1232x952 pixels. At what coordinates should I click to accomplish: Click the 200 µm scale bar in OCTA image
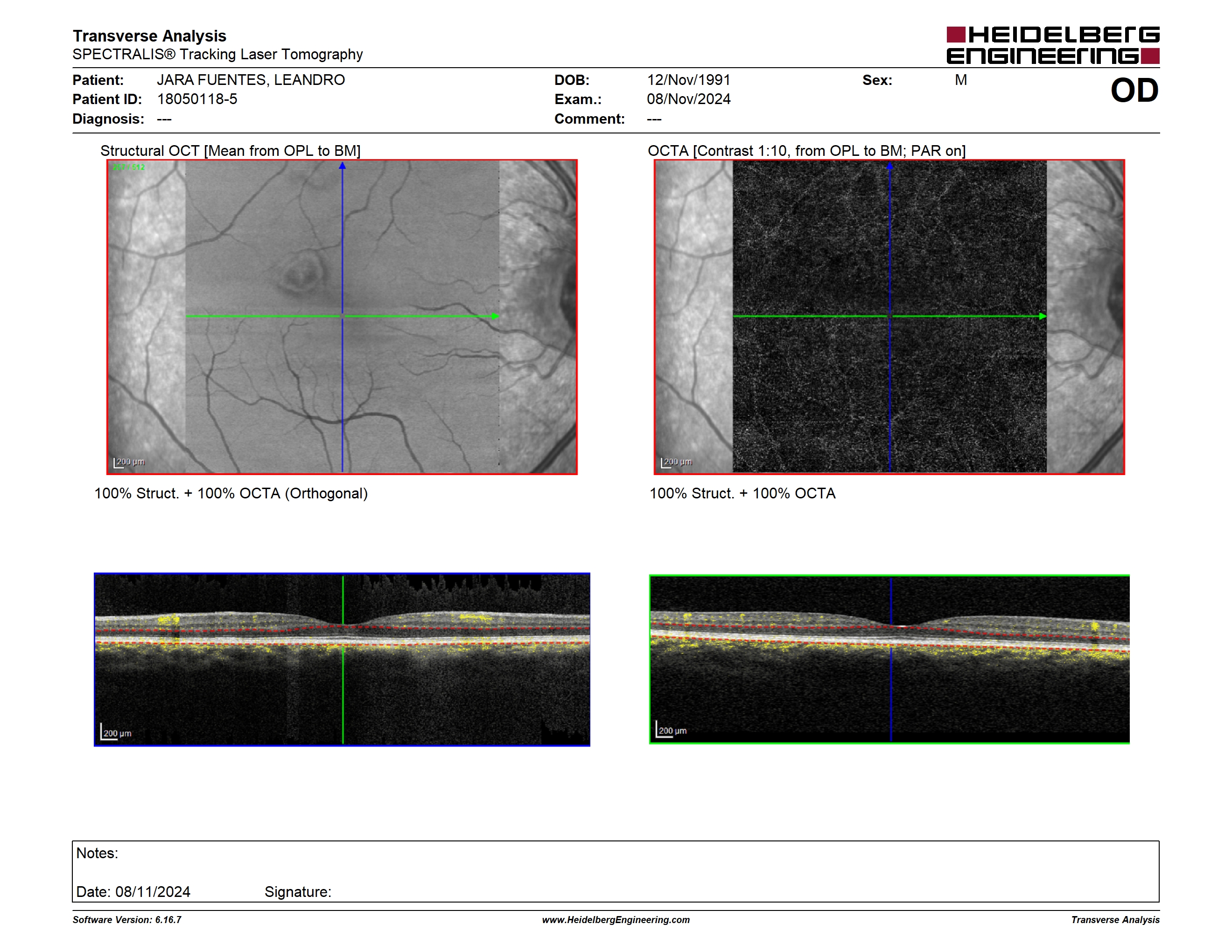[676, 462]
